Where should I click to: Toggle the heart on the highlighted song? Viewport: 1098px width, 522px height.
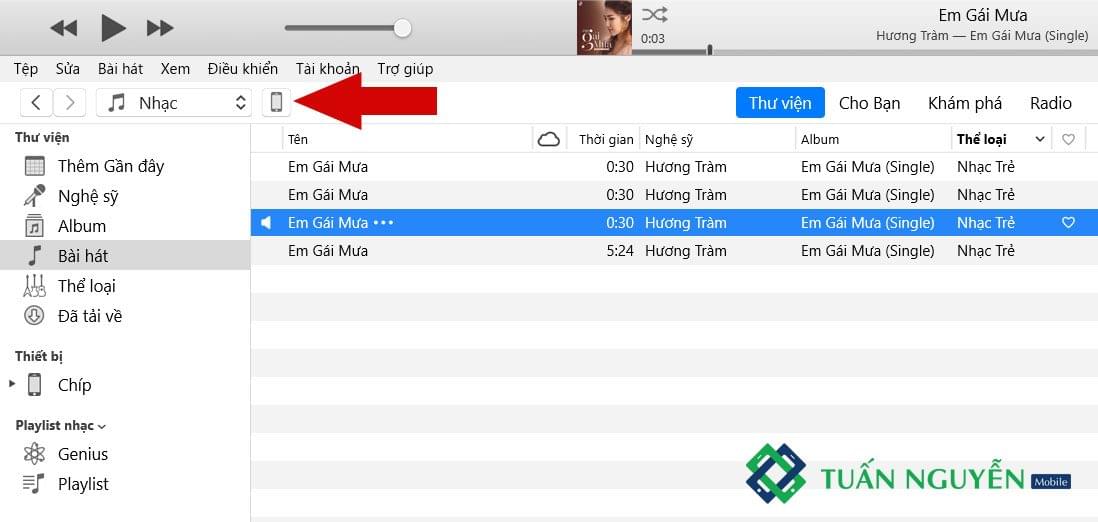1068,223
